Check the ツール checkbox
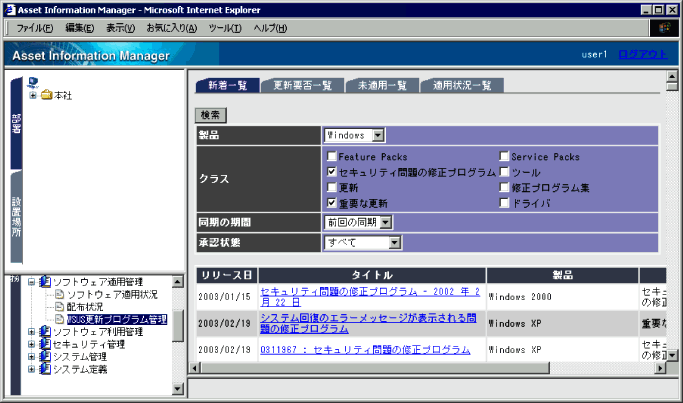Image resolution: width=683 pixels, height=403 pixels. (x=504, y=172)
